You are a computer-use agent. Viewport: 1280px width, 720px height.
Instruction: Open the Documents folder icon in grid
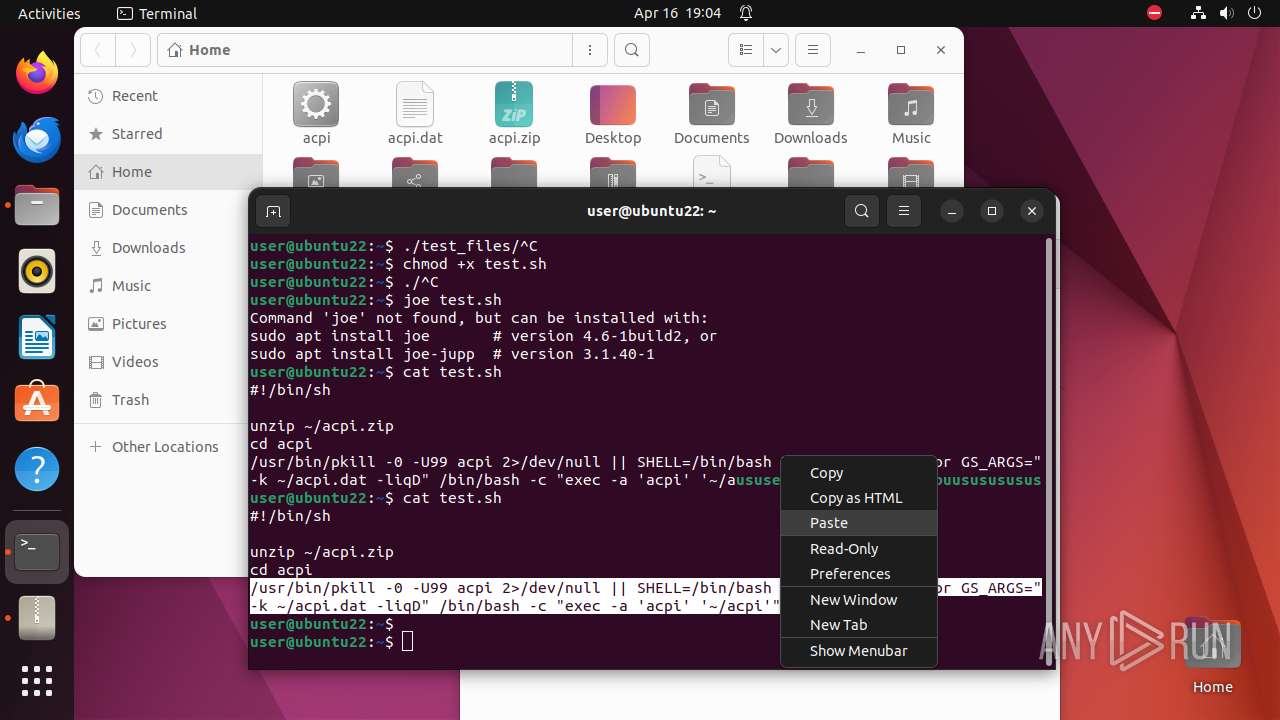pyautogui.click(x=712, y=114)
